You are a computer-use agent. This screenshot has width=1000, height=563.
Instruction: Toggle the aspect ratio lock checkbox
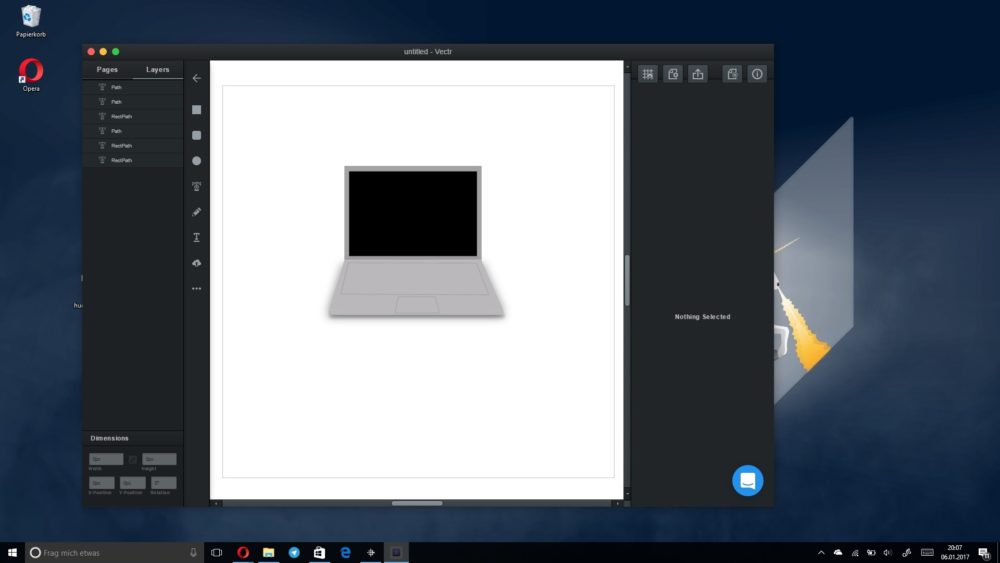tap(133, 459)
